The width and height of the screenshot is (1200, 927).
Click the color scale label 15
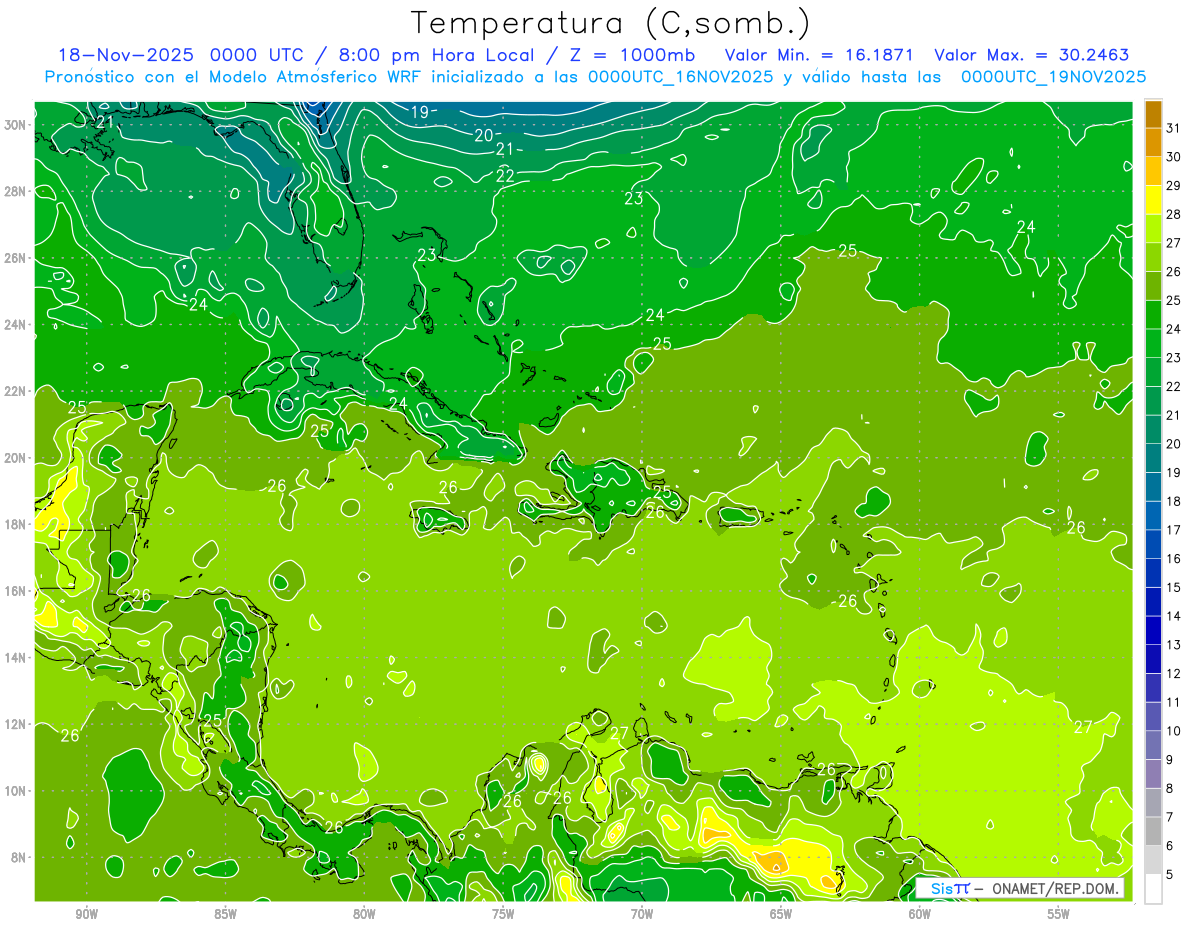pyautogui.click(x=1173, y=587)
